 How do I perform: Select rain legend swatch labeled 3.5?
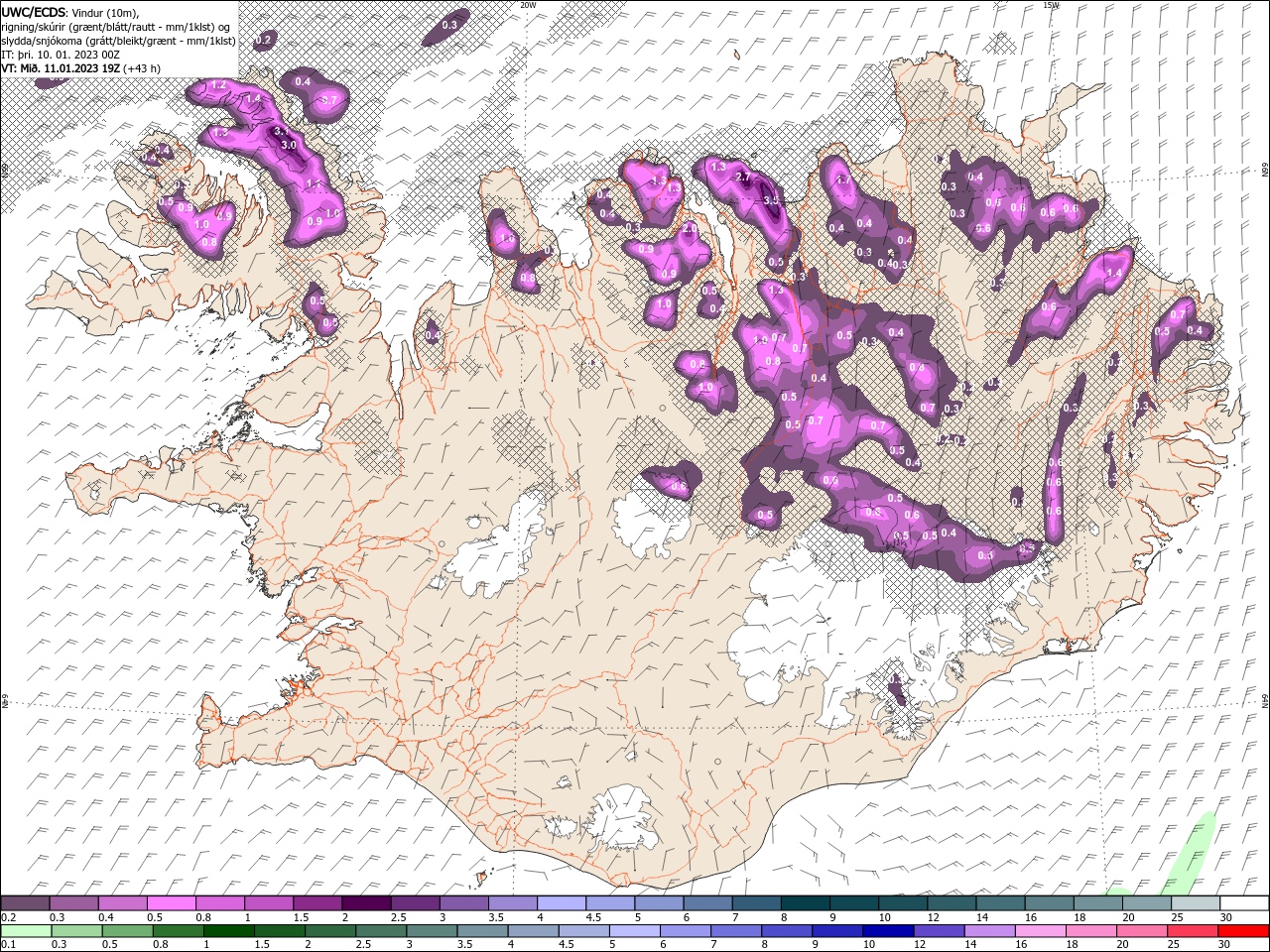click(x=482, y=931)
